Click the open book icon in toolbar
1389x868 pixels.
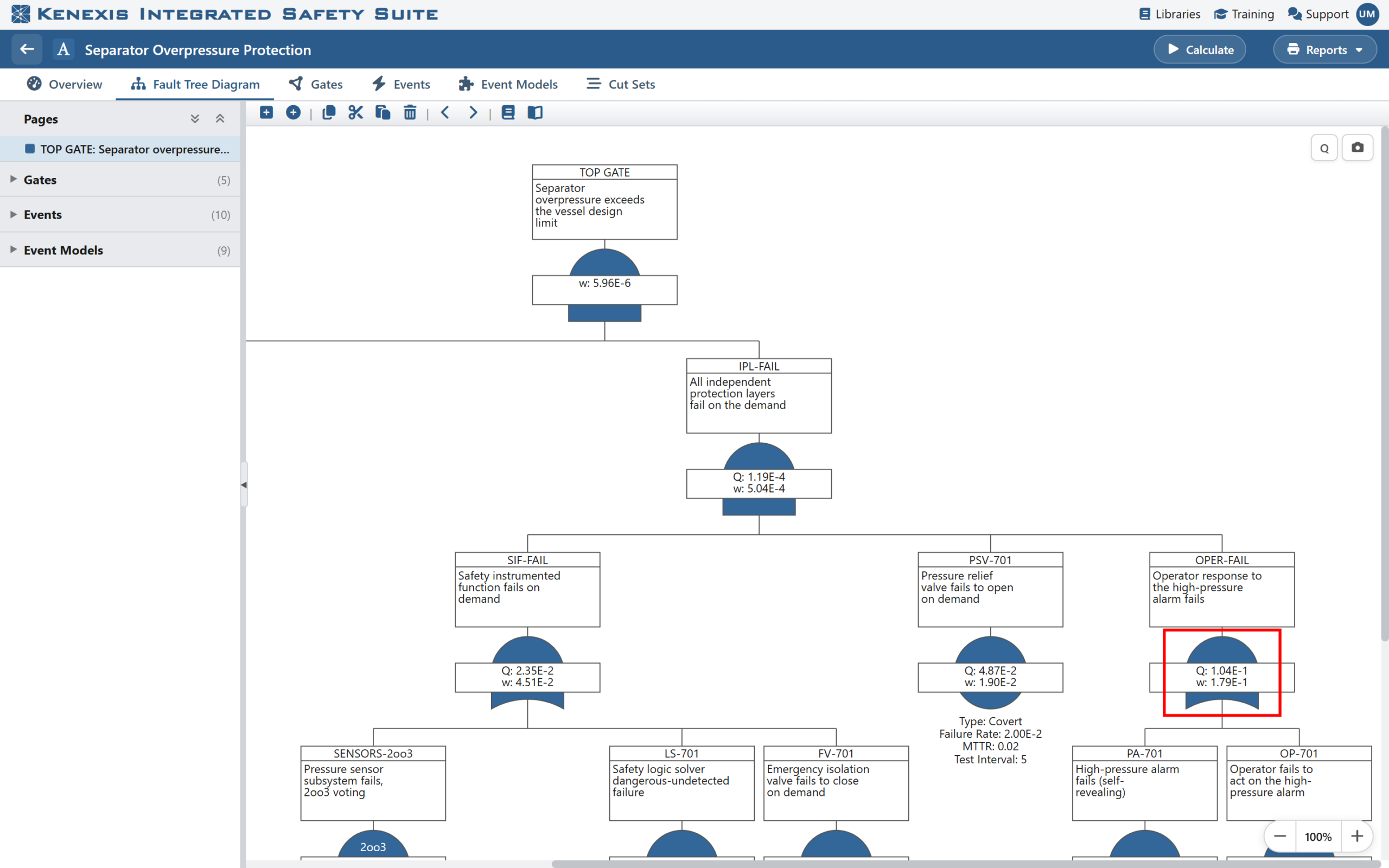click(x=535, y=112)
